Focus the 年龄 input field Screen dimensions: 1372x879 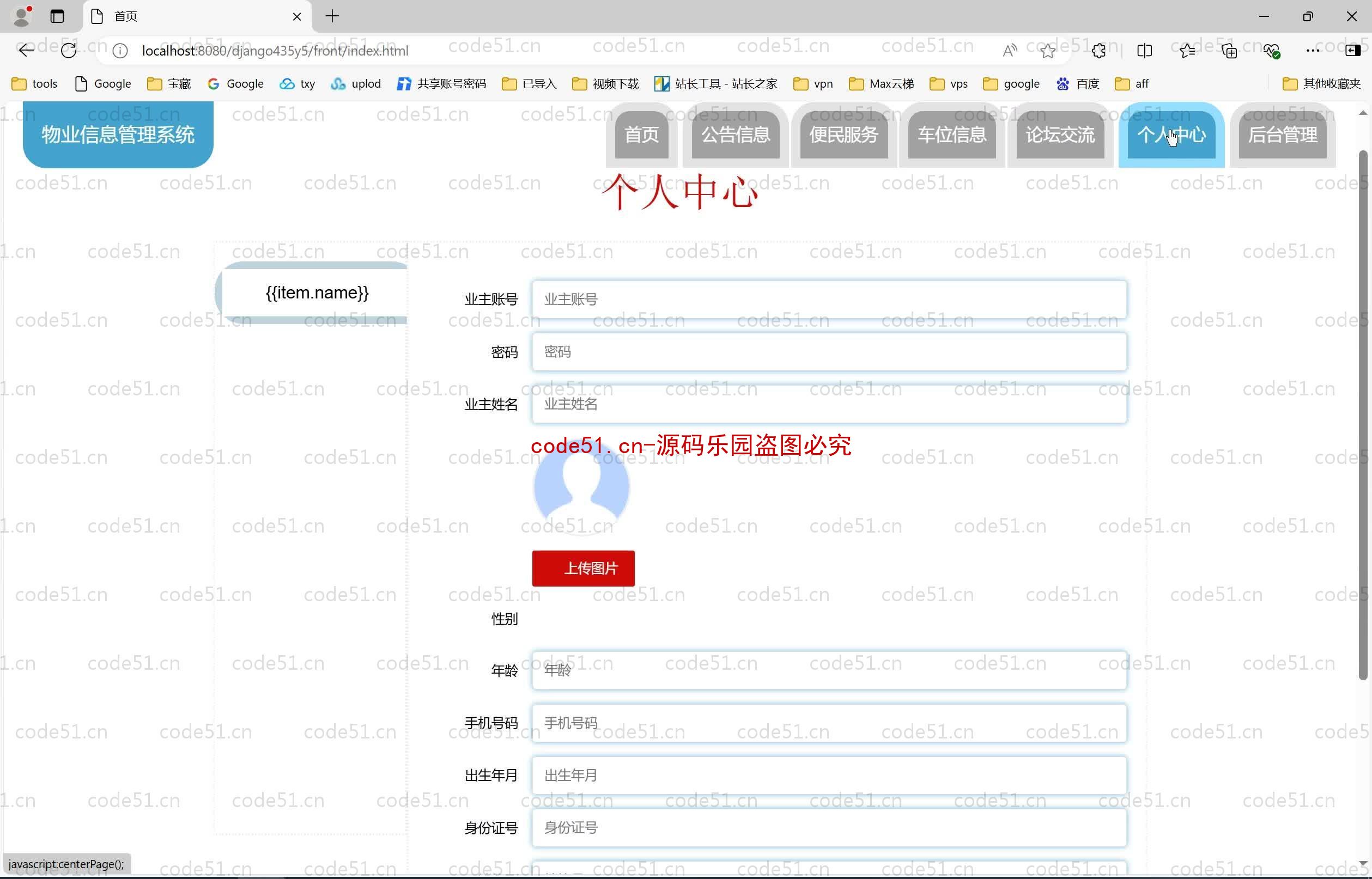click(829, 670)
